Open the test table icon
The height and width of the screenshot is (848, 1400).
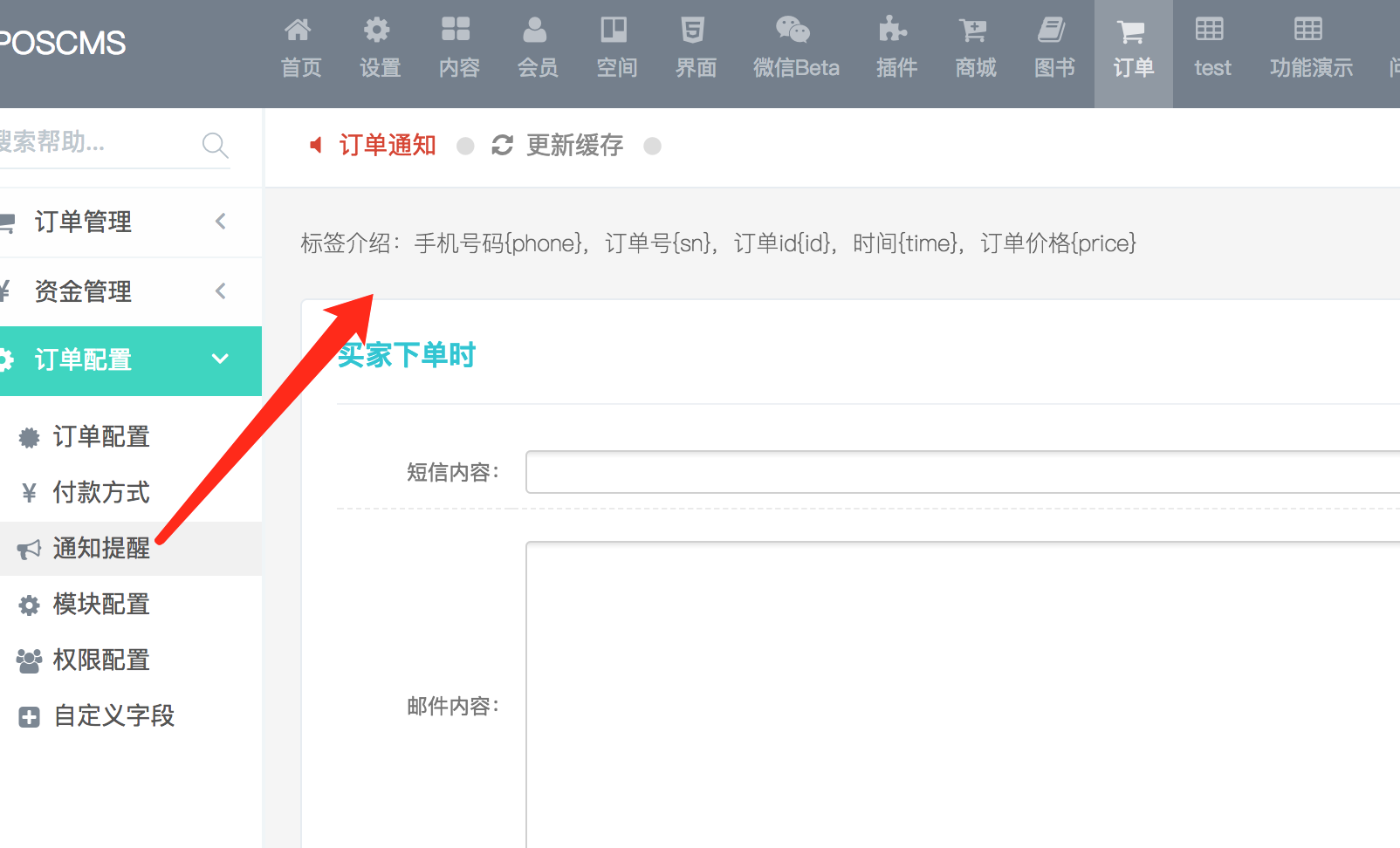coord(1210,29)
